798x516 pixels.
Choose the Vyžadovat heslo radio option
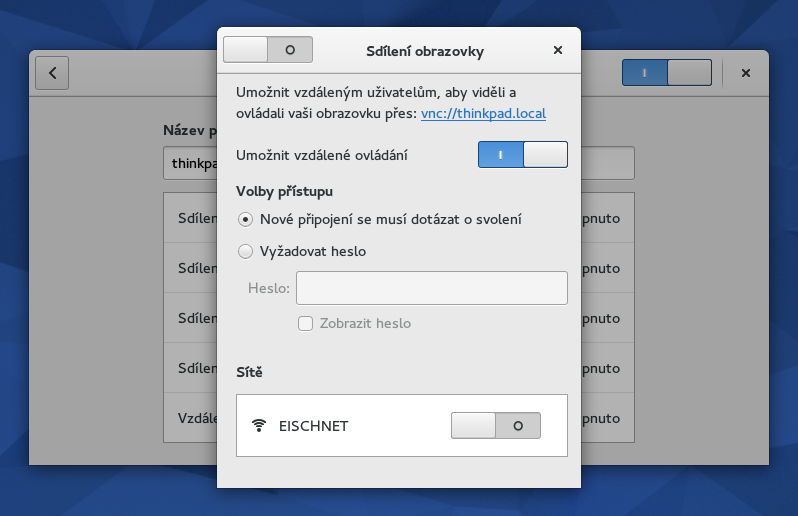pyautogui.click(x=246, y=251)
